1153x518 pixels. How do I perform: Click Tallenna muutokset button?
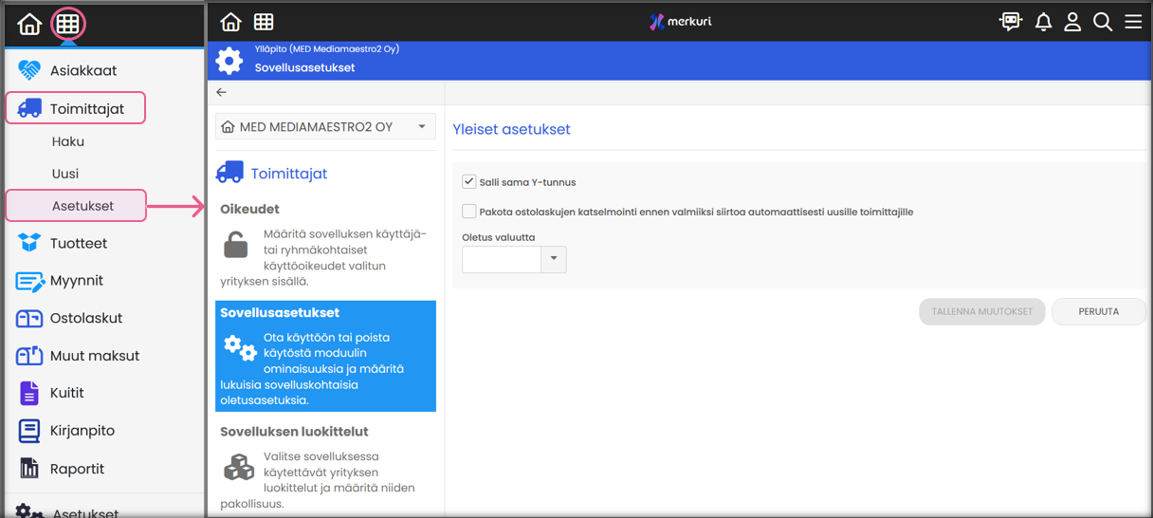click(981, 311)
